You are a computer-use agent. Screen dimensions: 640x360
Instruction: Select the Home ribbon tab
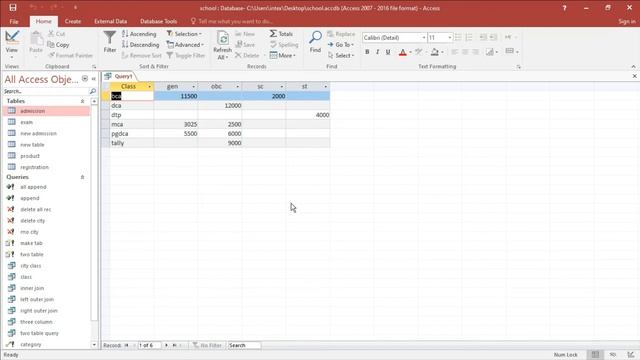point(43,21)
